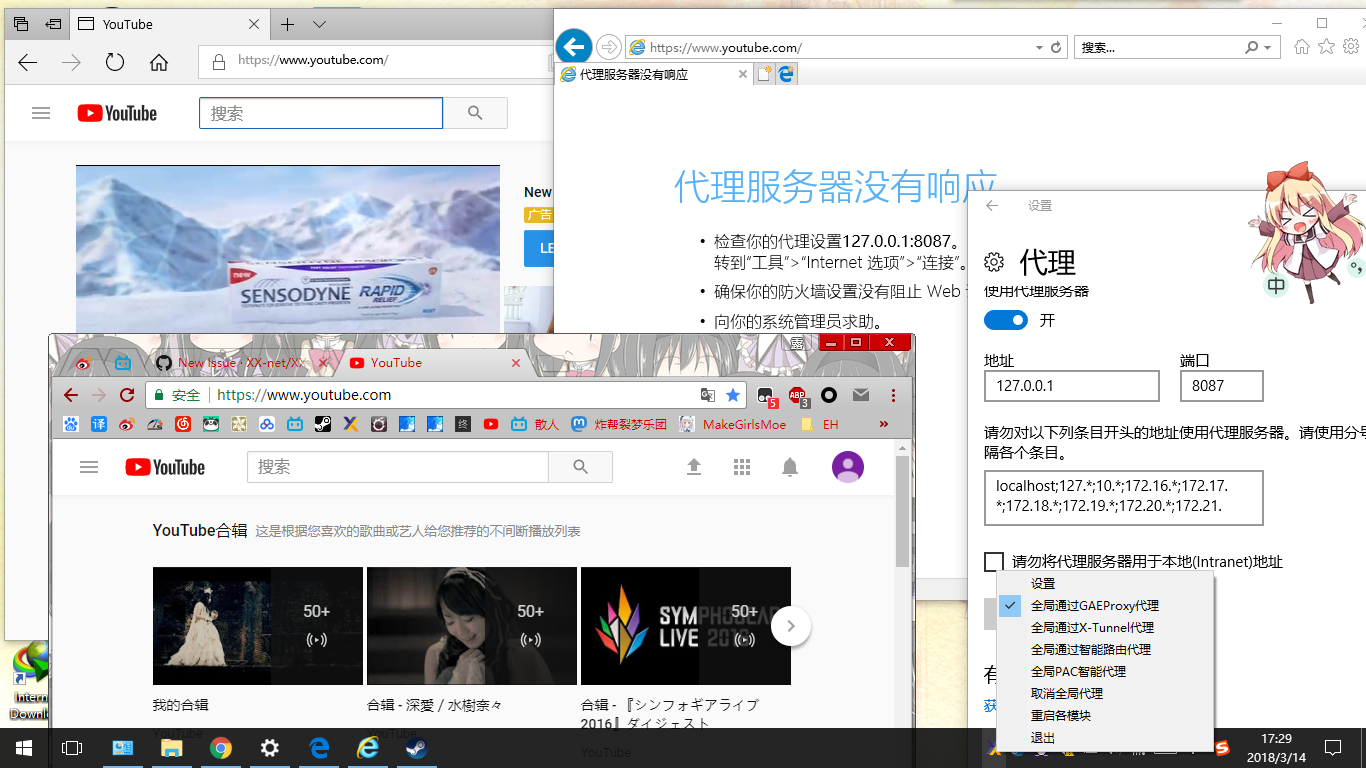The width and height of the screenshot is (1366, 768).
Task: Refresh the page in the Edge window
Action: click(115, 62)
